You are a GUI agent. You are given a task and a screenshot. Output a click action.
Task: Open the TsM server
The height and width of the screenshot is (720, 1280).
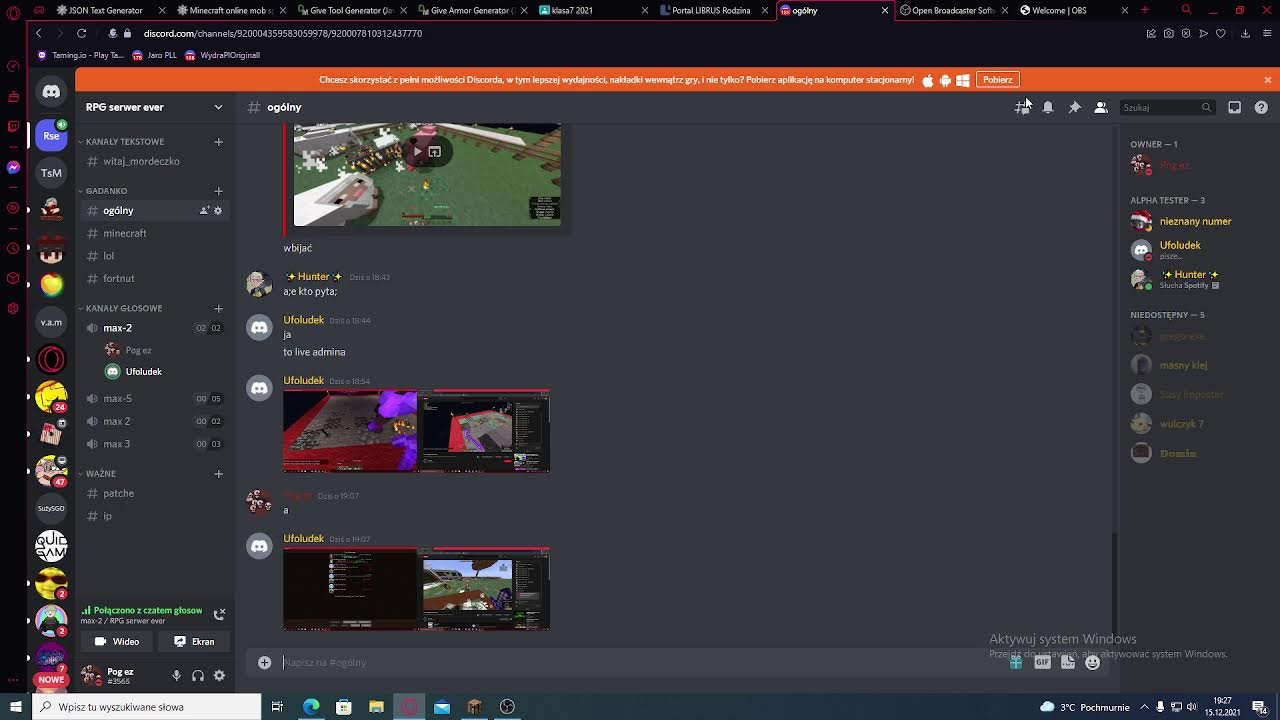(x=51, y=173)
